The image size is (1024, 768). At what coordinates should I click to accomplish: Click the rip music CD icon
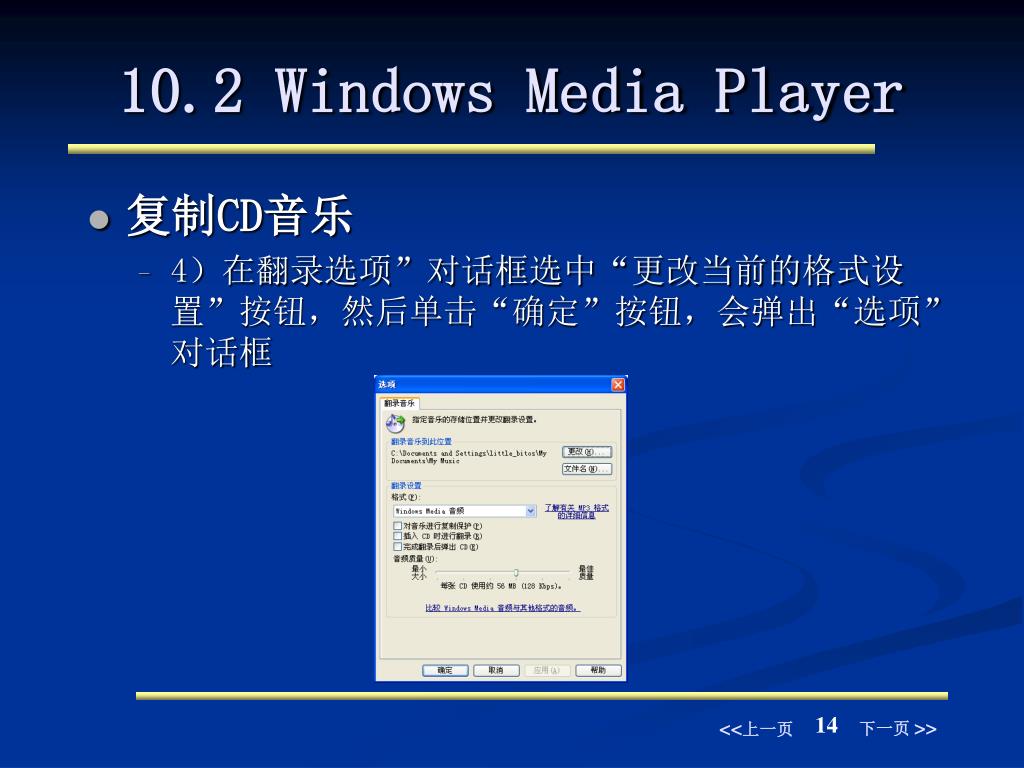[x=395, y=423]
